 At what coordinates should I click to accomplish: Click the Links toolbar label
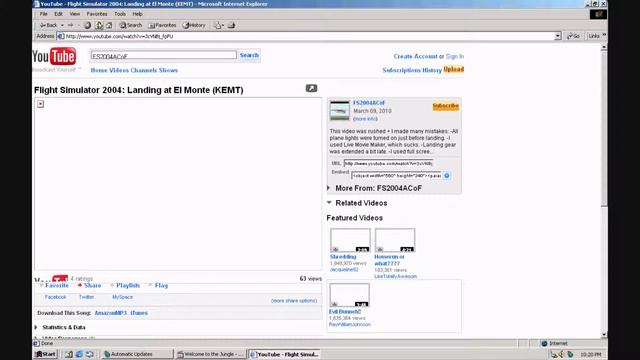point(594,36)
